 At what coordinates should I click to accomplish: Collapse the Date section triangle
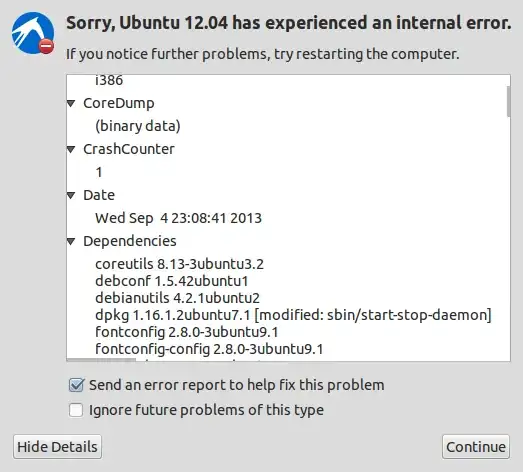71,195
